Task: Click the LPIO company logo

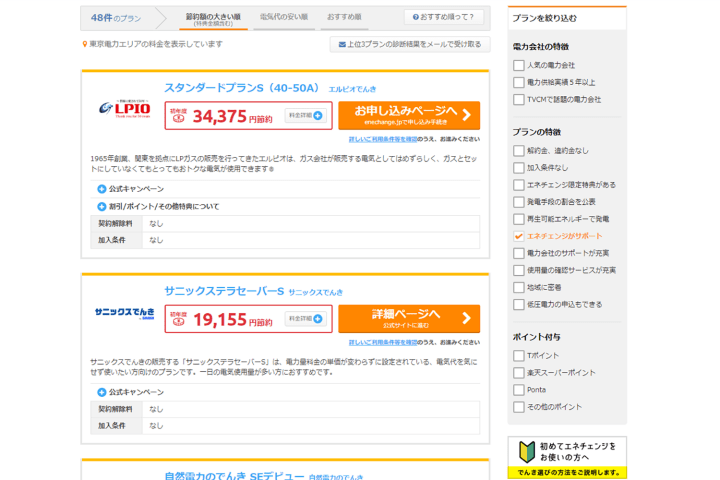Action: (125, 109)
